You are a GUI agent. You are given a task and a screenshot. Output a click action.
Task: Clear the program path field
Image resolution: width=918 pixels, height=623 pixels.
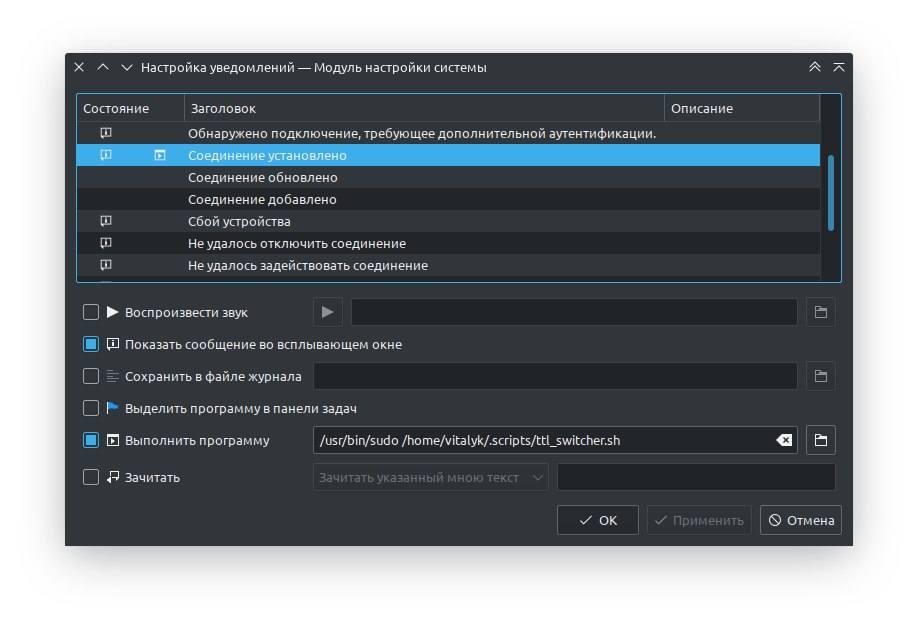(784, 440)
